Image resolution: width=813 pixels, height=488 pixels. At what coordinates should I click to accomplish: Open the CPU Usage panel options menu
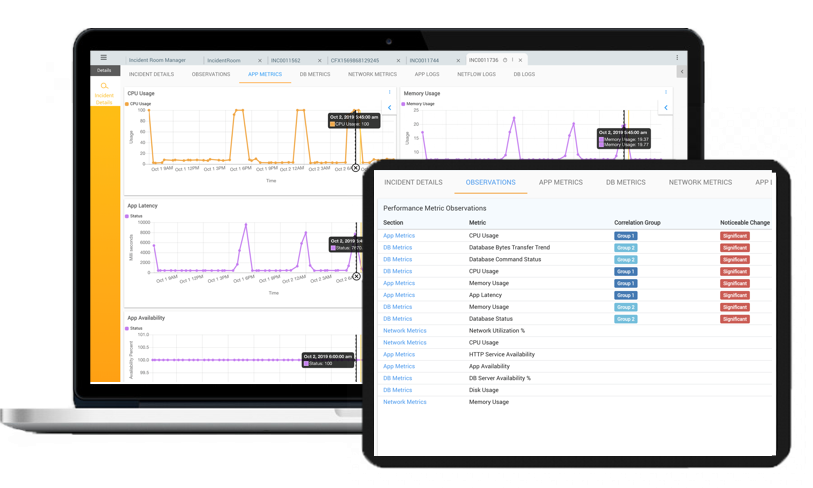389,92
